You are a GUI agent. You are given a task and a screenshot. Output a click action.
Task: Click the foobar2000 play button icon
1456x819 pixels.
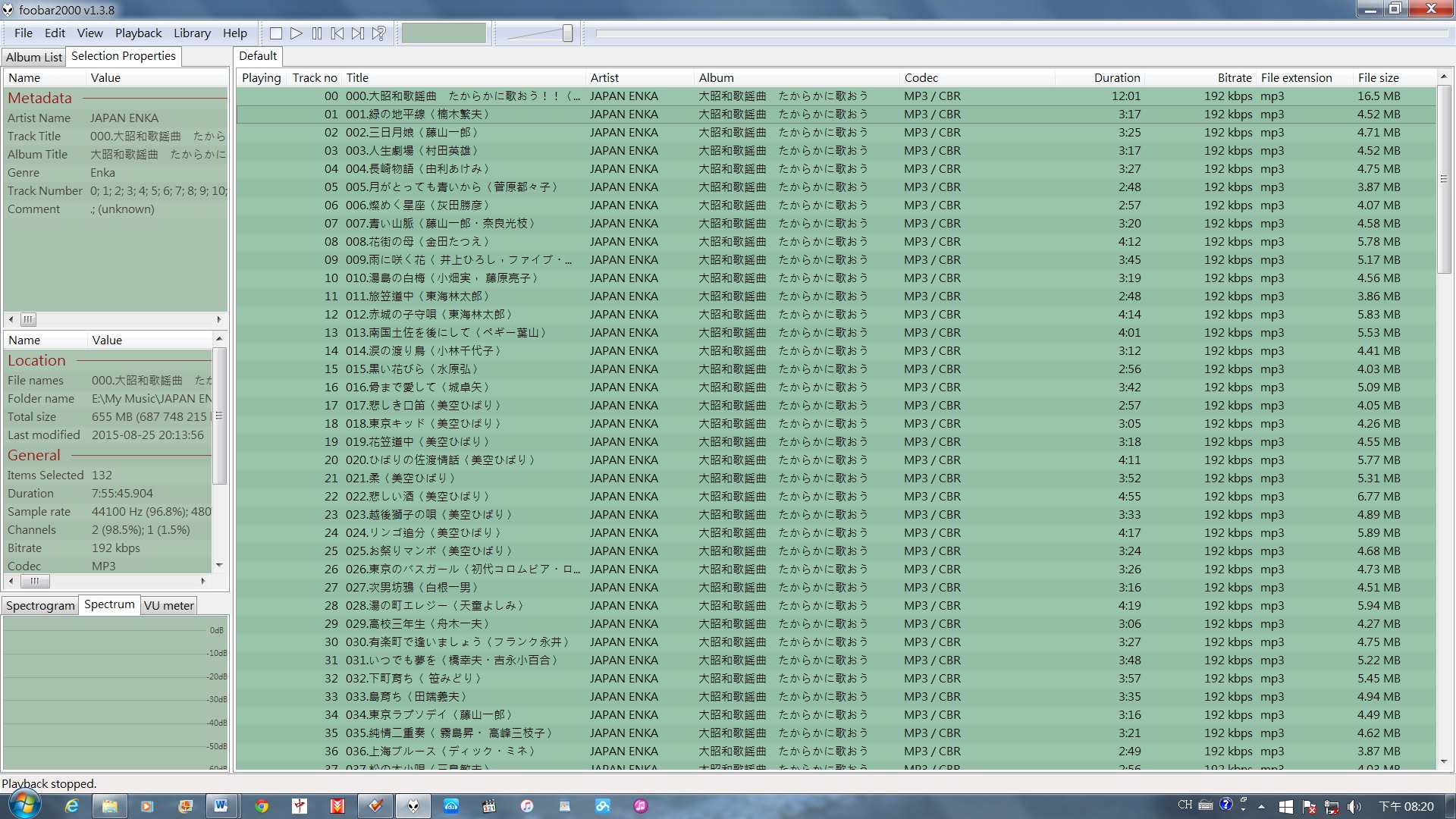pos(296,34)
